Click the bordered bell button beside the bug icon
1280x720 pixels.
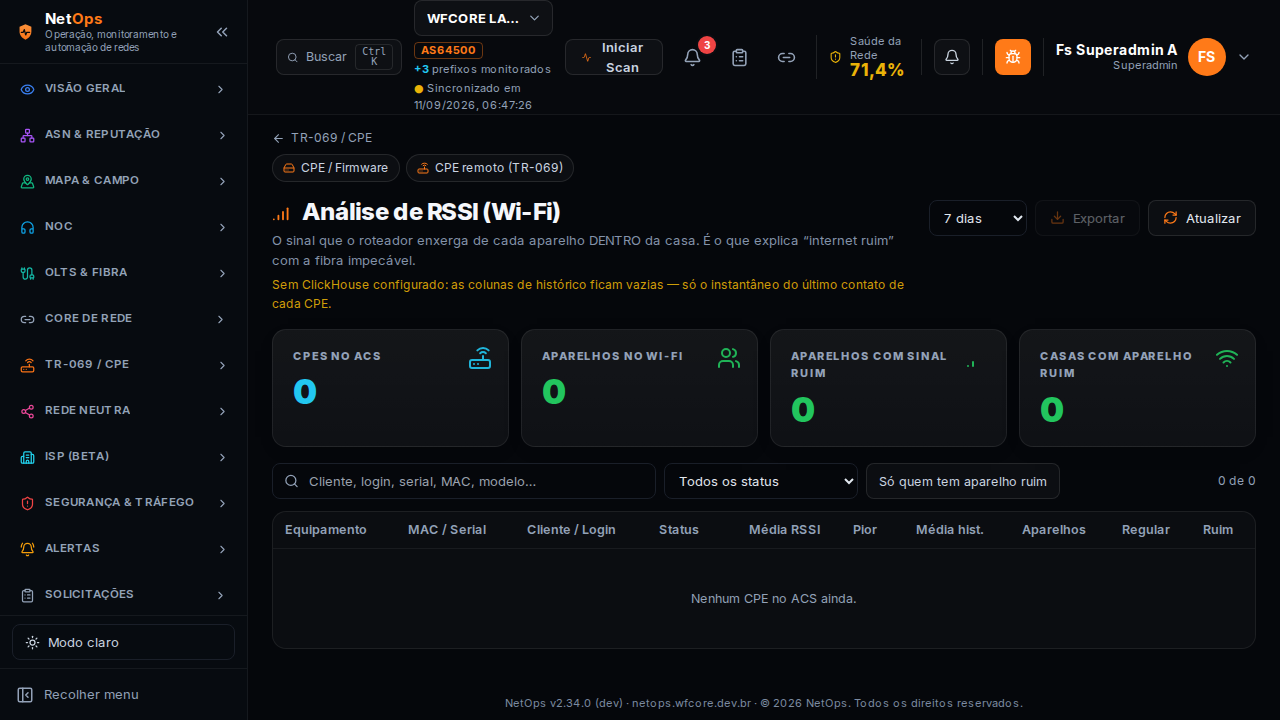click(x=952, y=57)
